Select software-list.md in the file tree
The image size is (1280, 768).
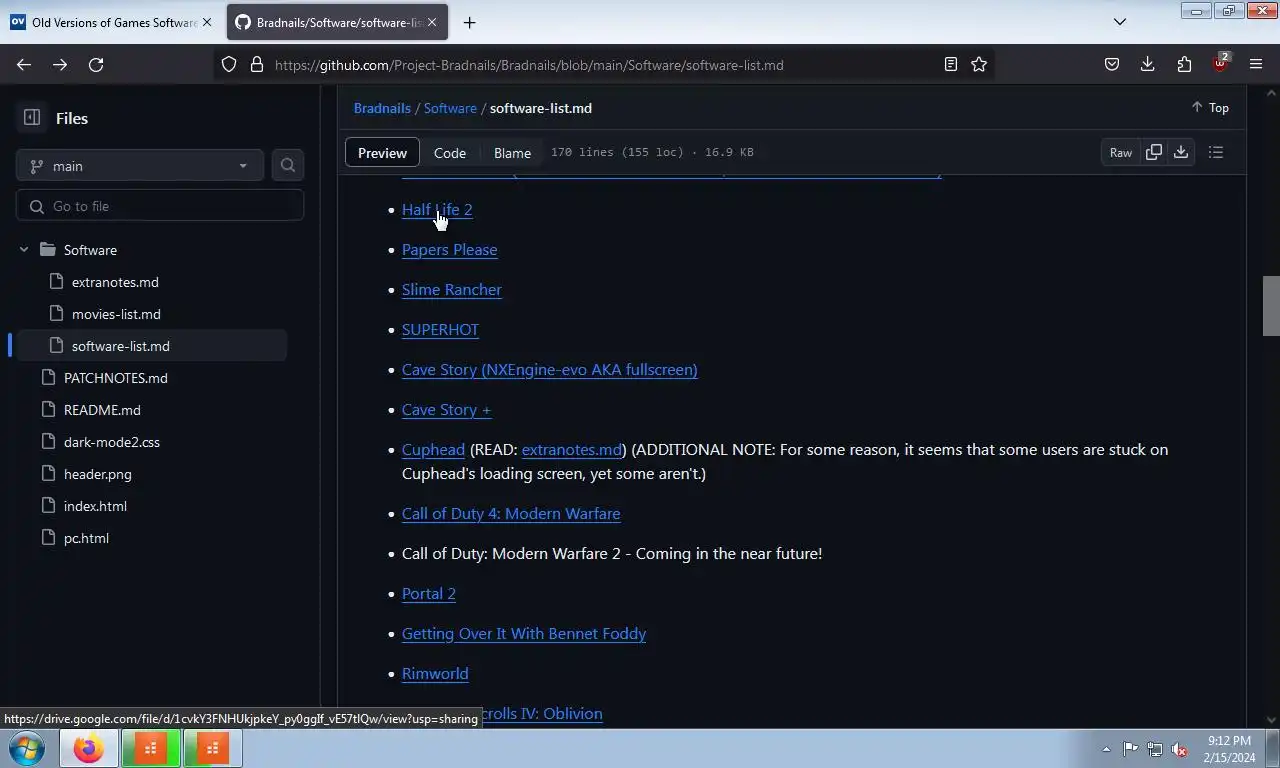121,346
